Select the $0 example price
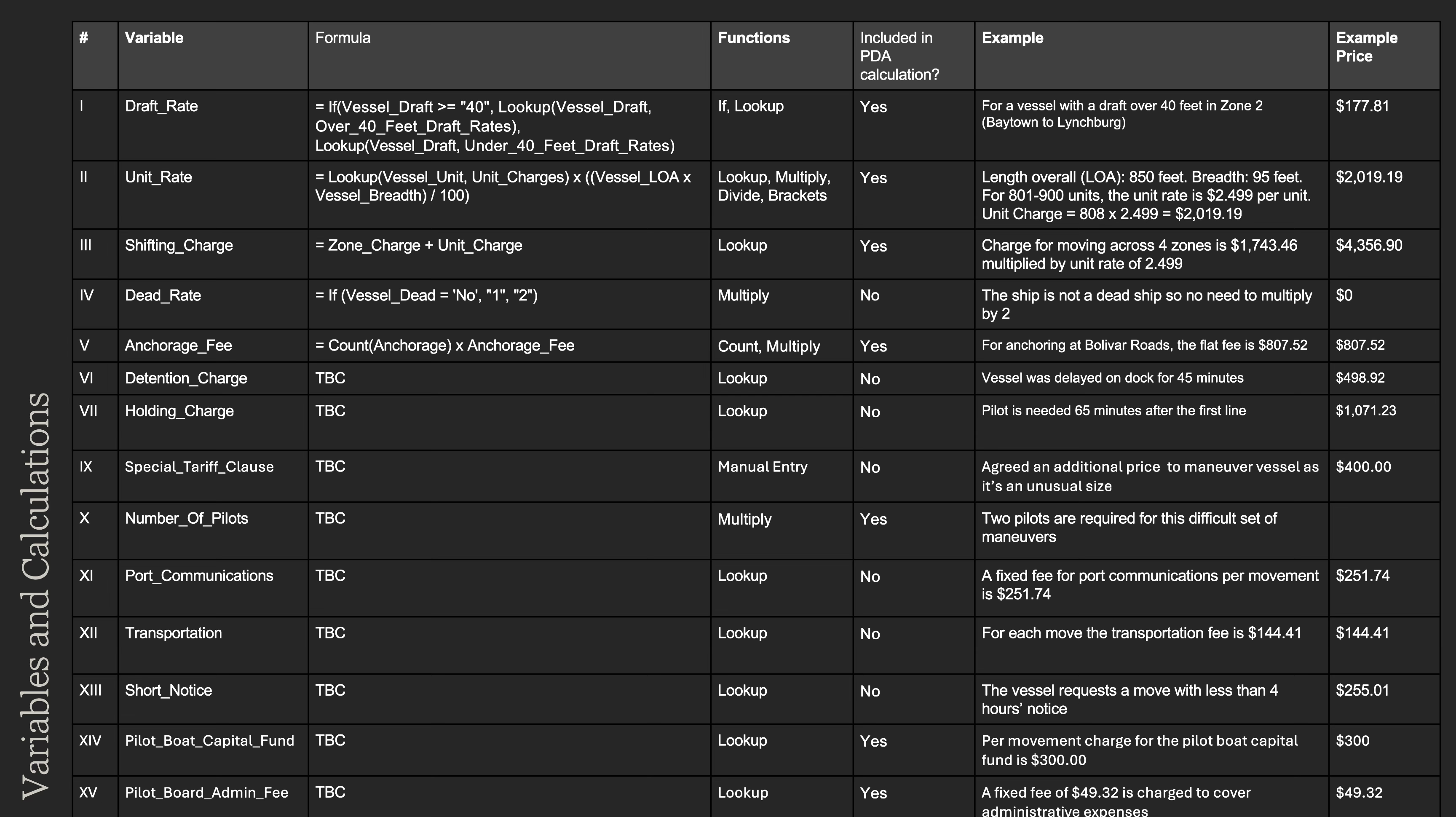Screen dimensions: 1456x817 click(x=1344, y=295)
